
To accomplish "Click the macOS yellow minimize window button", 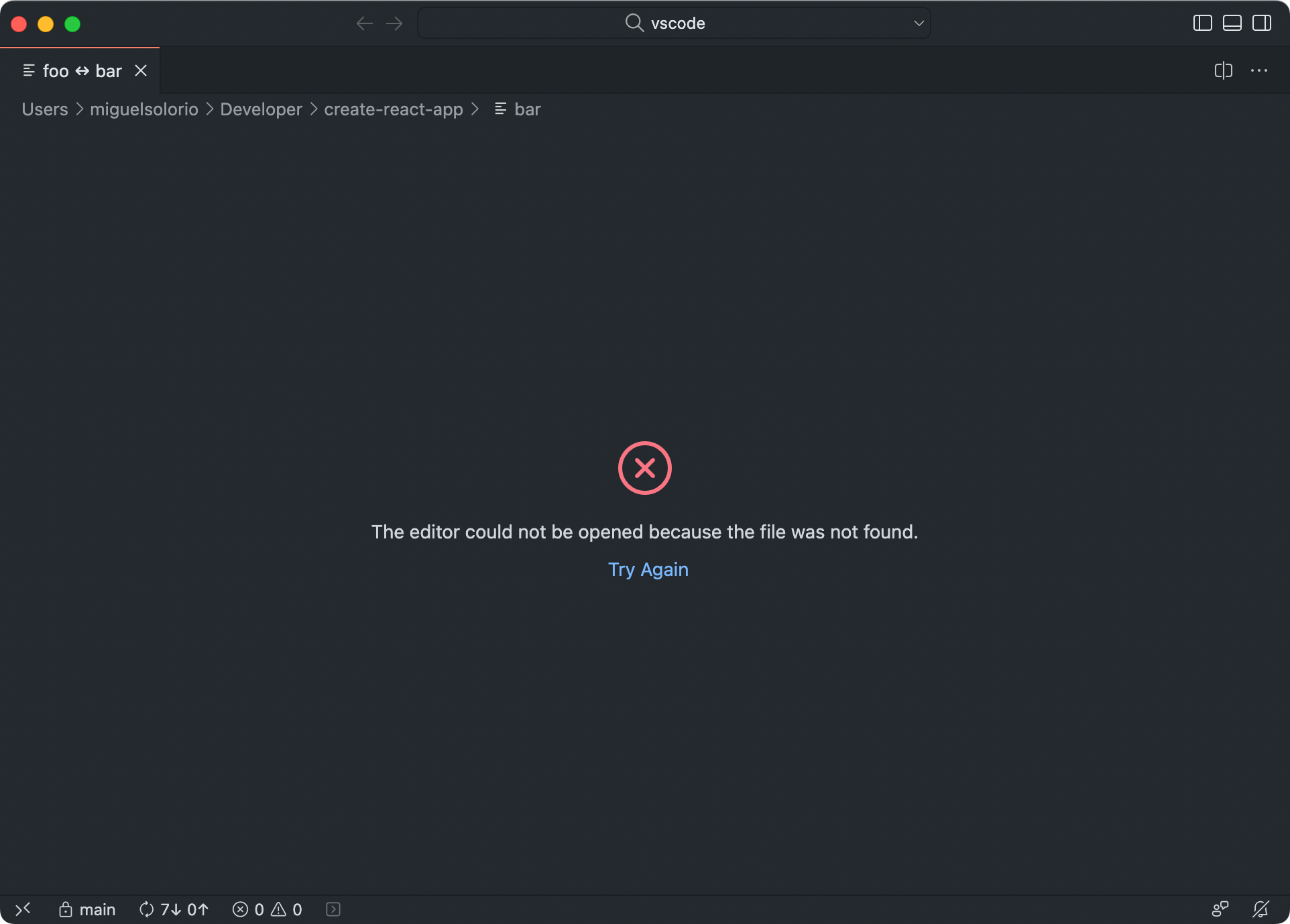I will tap(46, 24).
